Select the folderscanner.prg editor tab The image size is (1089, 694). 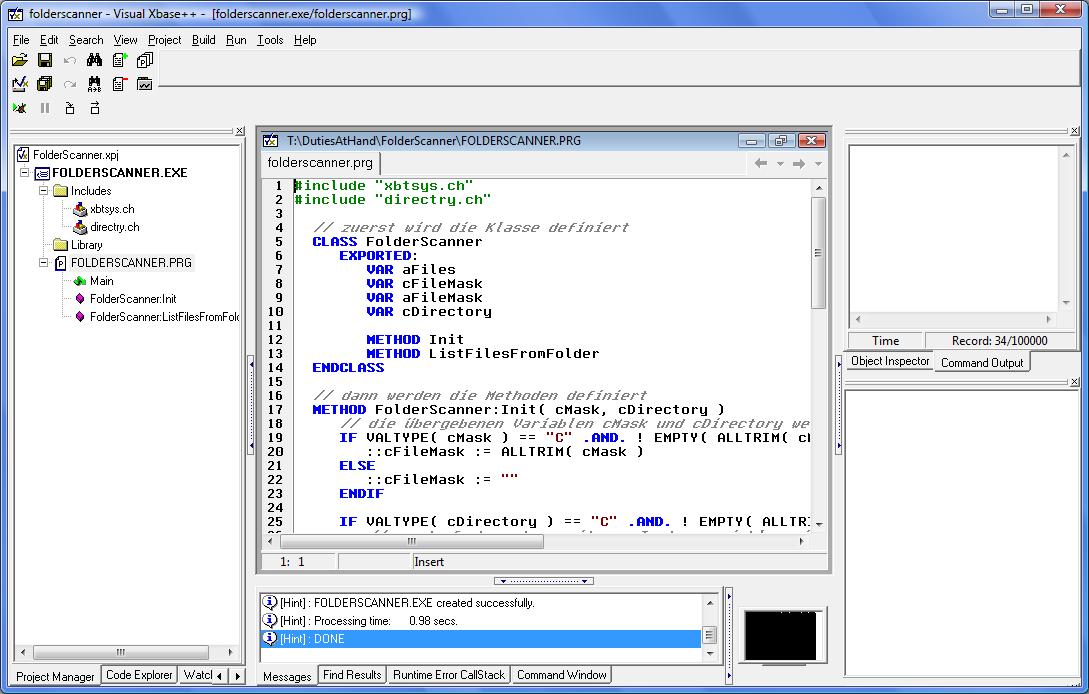pos(320,163)
